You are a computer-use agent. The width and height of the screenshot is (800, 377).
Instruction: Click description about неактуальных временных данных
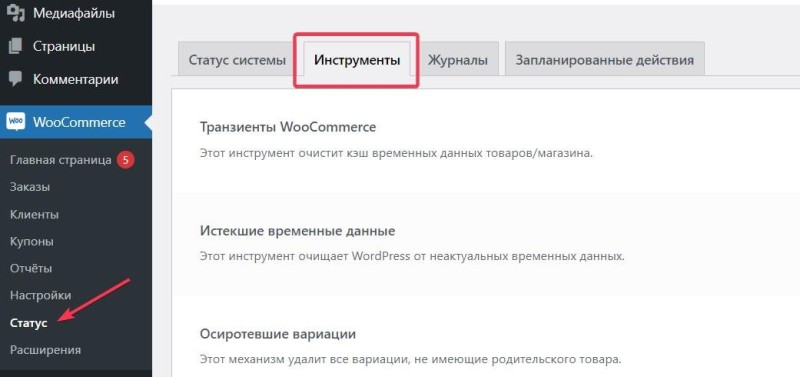[x=412, y=256]
